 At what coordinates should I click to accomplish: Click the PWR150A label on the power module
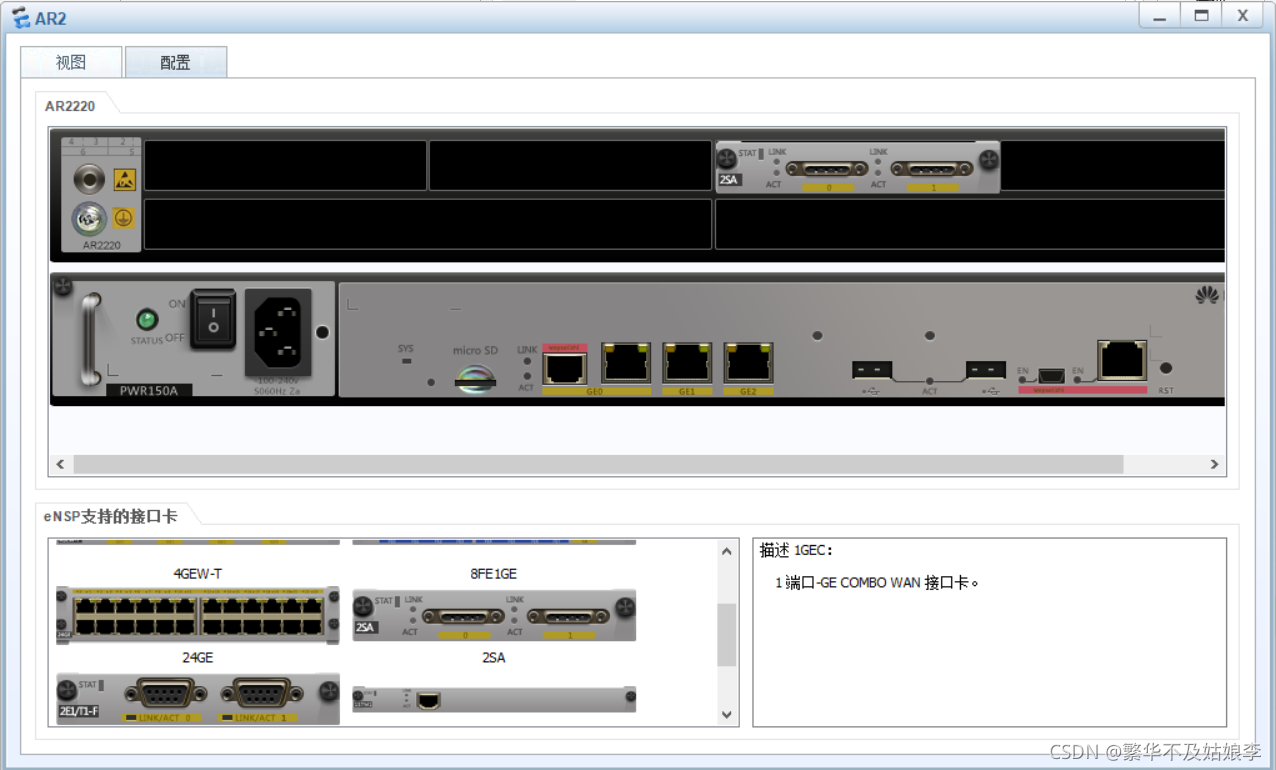[x=149, y=391]
